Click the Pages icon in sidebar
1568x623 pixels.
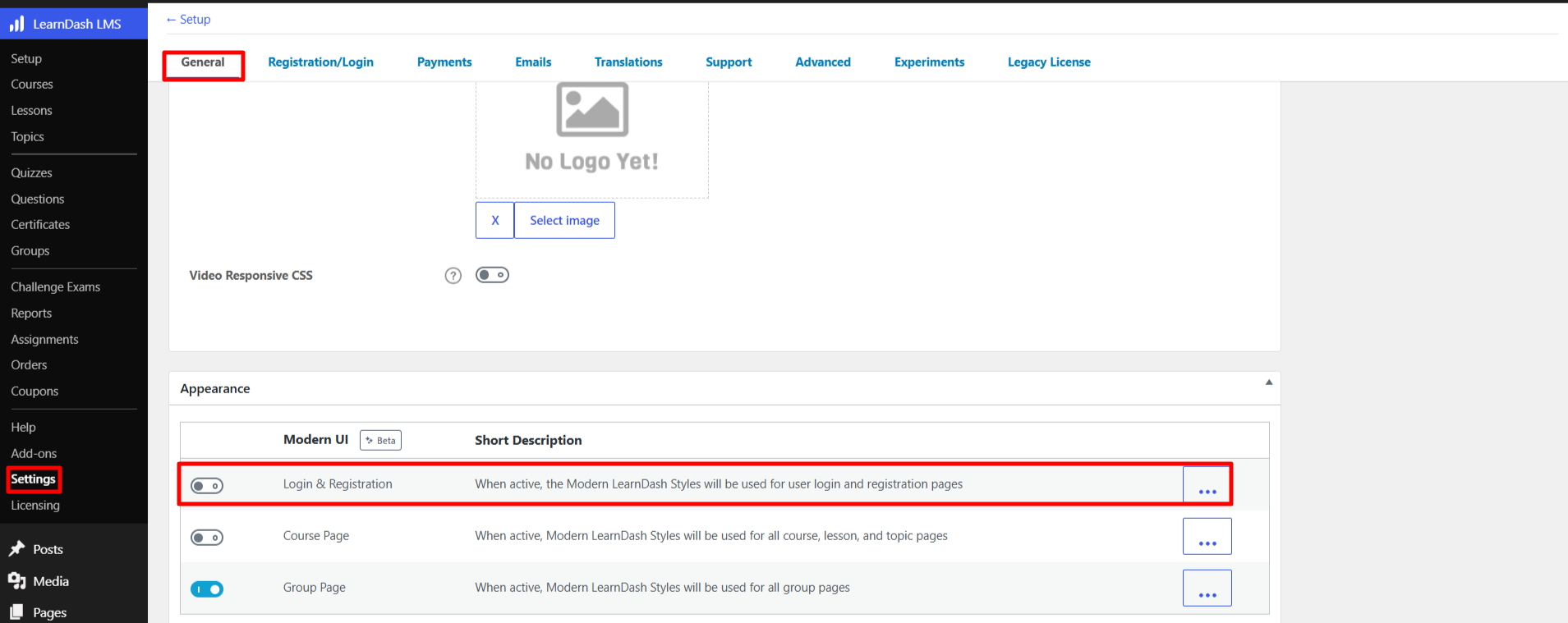click(16, 612)
